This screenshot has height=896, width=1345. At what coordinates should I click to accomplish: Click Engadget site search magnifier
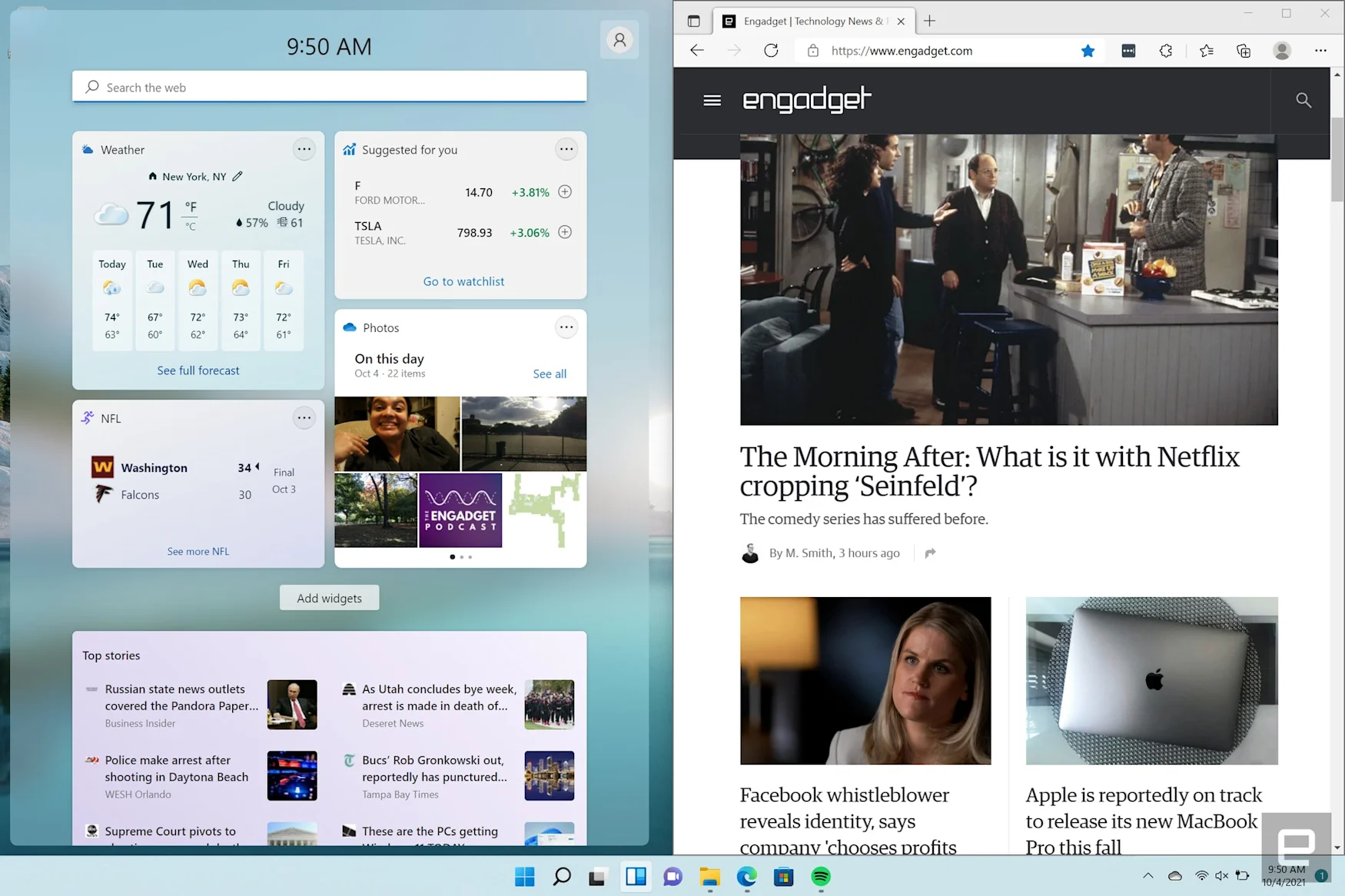1303,101
